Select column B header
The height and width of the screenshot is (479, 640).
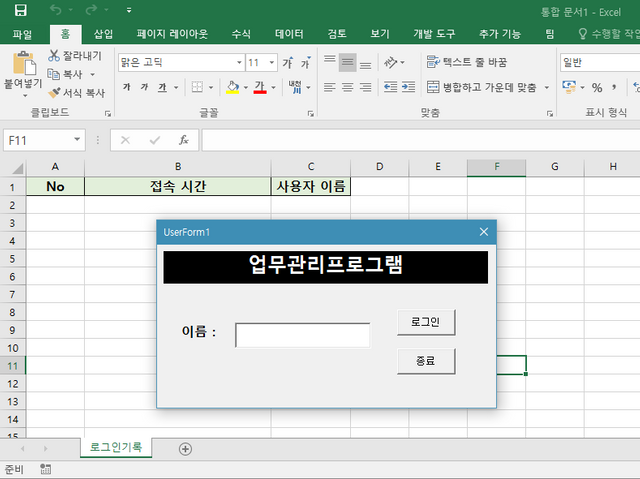point(178,167)
